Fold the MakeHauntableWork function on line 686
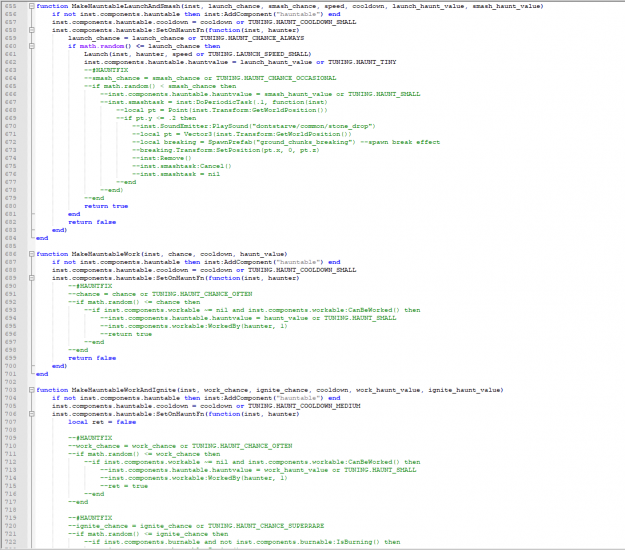This screenshot has width=625, height=550. click(29, 254)
